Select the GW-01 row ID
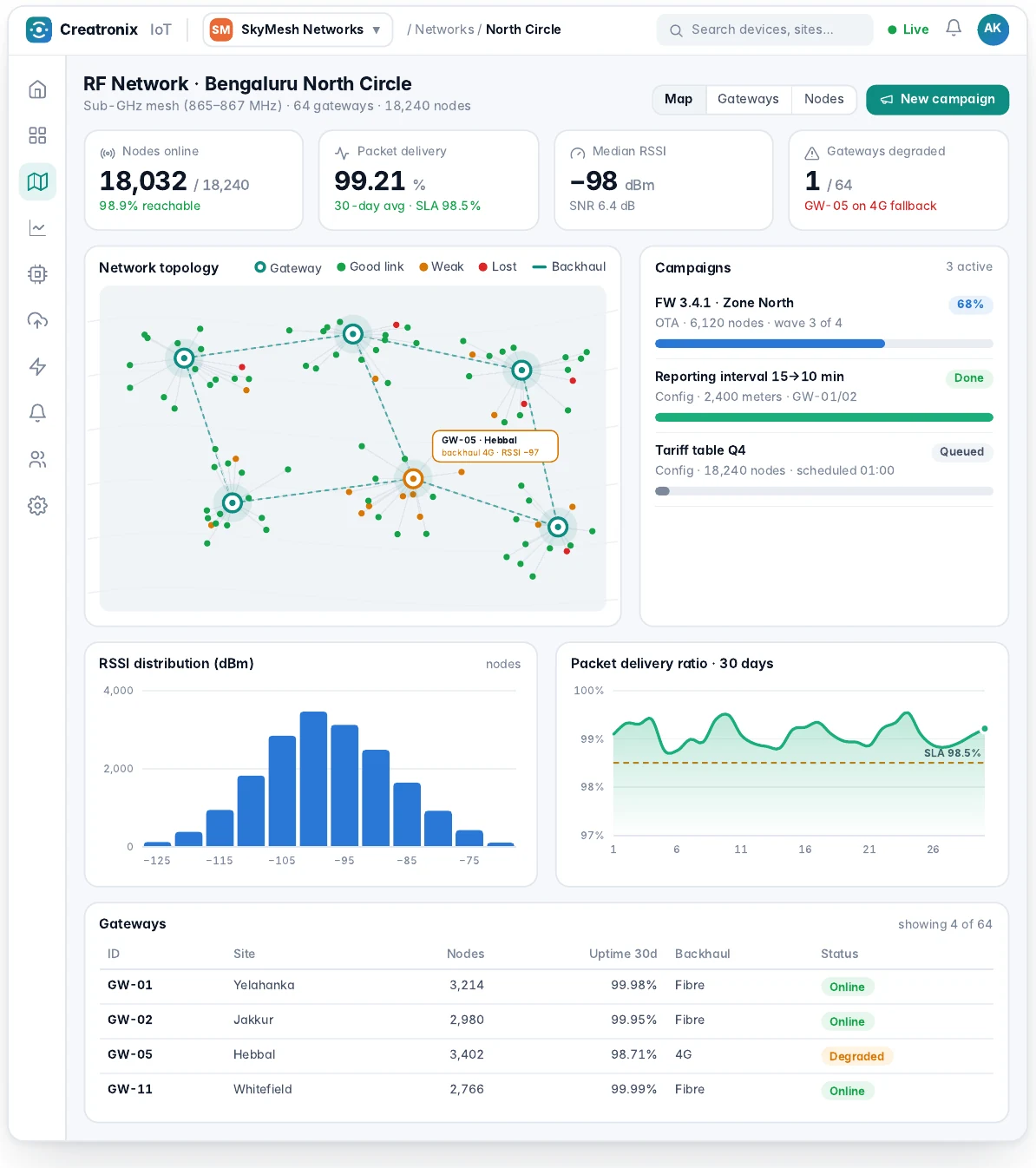1036x1168 pixels. click(130, 985)
